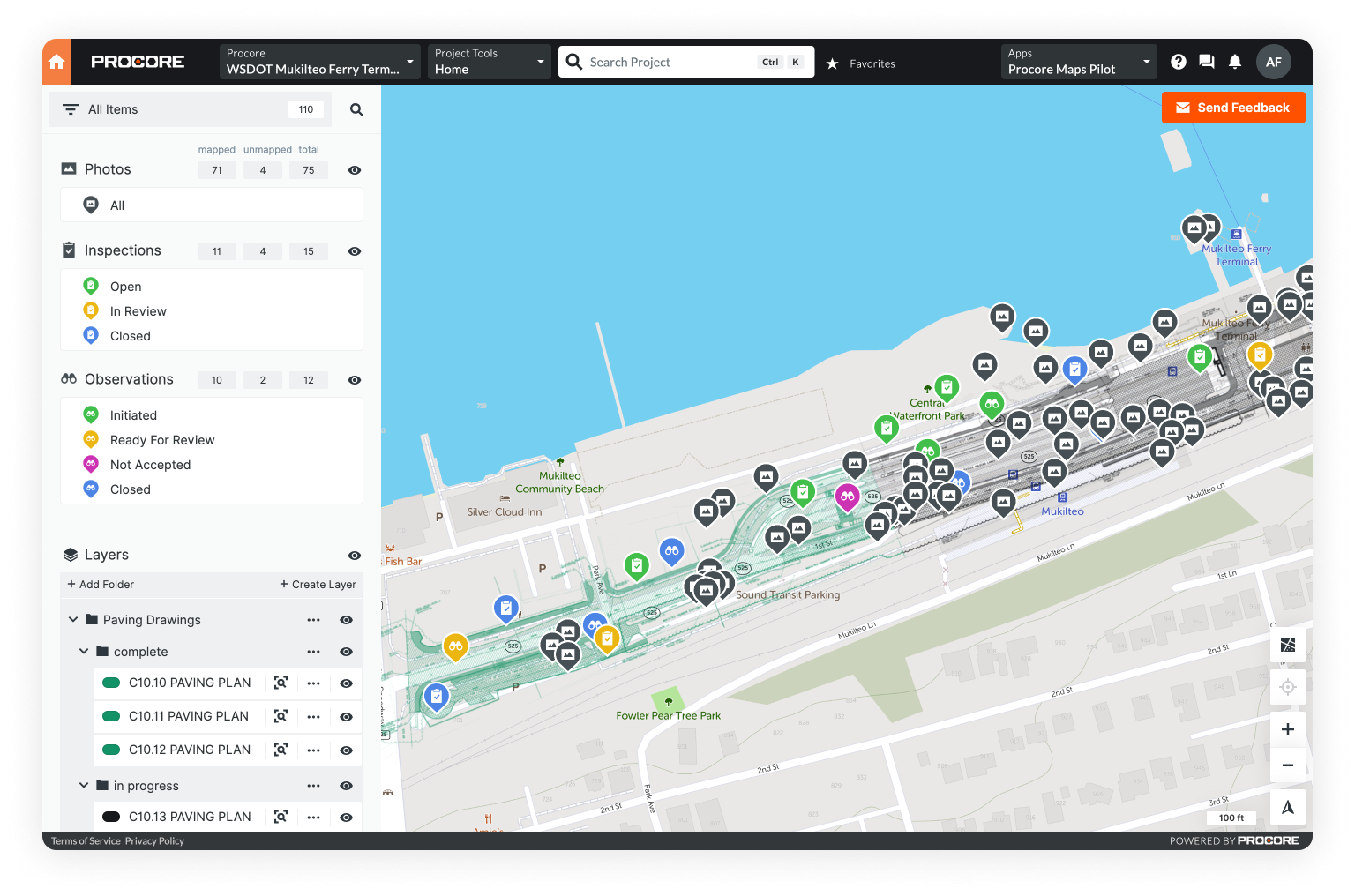
Task: Hide the complete folder layers
Action: tap(346, 652)
